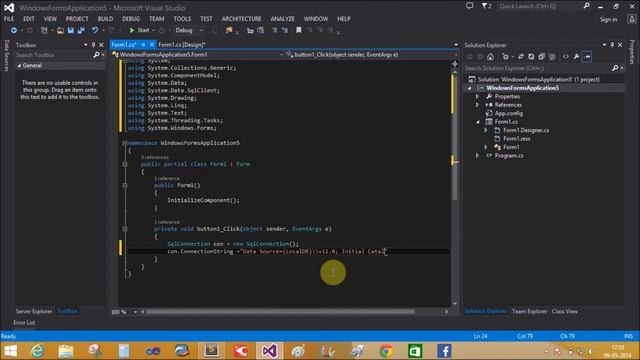
Task: Open the Debug configuration dropdown
Action: [x=189, y=30]
